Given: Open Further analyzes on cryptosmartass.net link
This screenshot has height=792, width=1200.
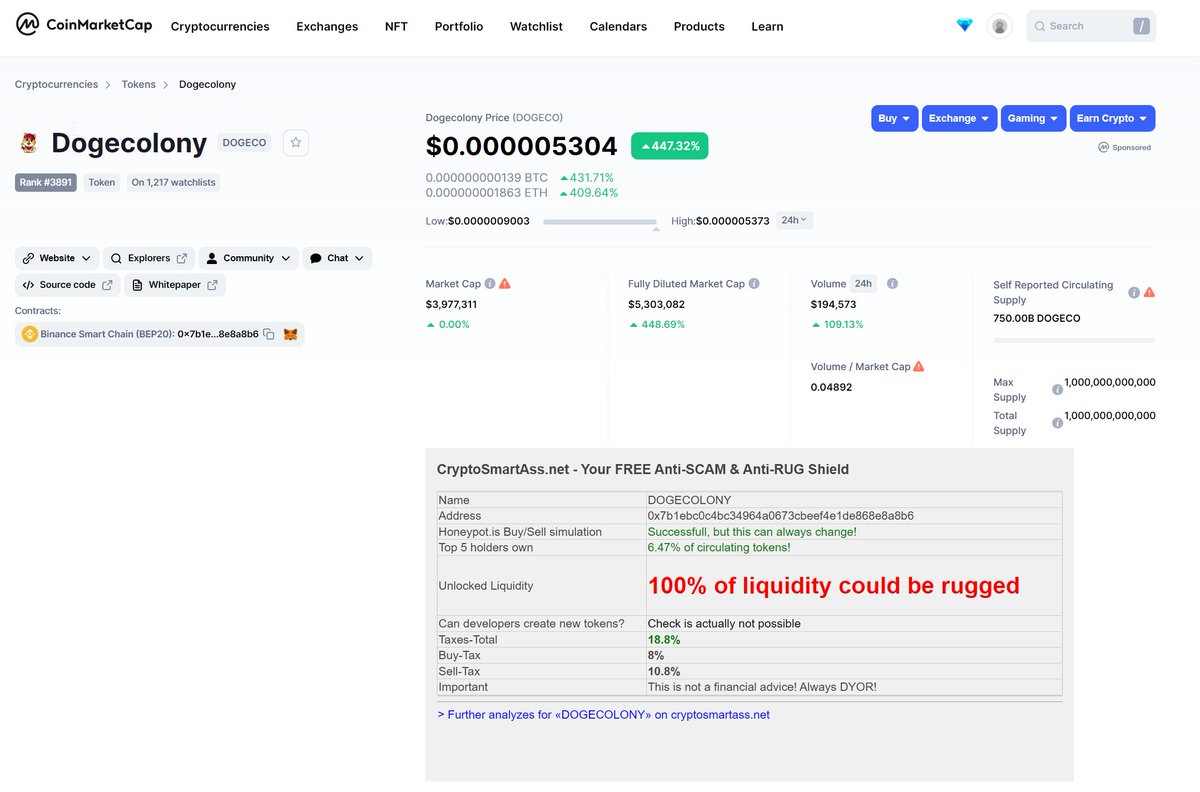Looking at the screenshot, I should [x=604, y=715].
